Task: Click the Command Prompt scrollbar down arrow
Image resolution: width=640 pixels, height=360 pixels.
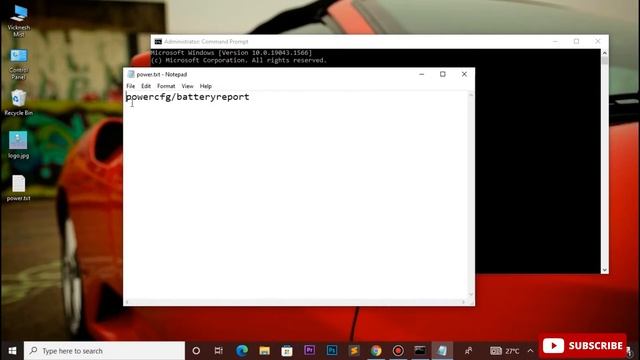Action: click(604, 270)
